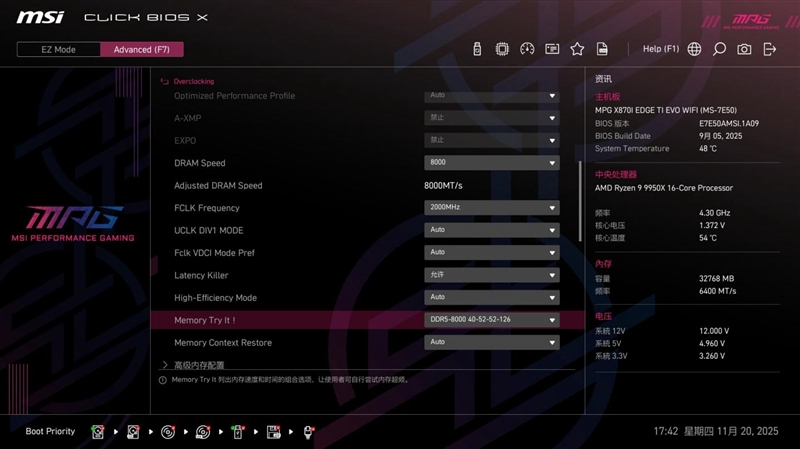Click memory capacity 32768 MB value

click(x=716, y=279)
